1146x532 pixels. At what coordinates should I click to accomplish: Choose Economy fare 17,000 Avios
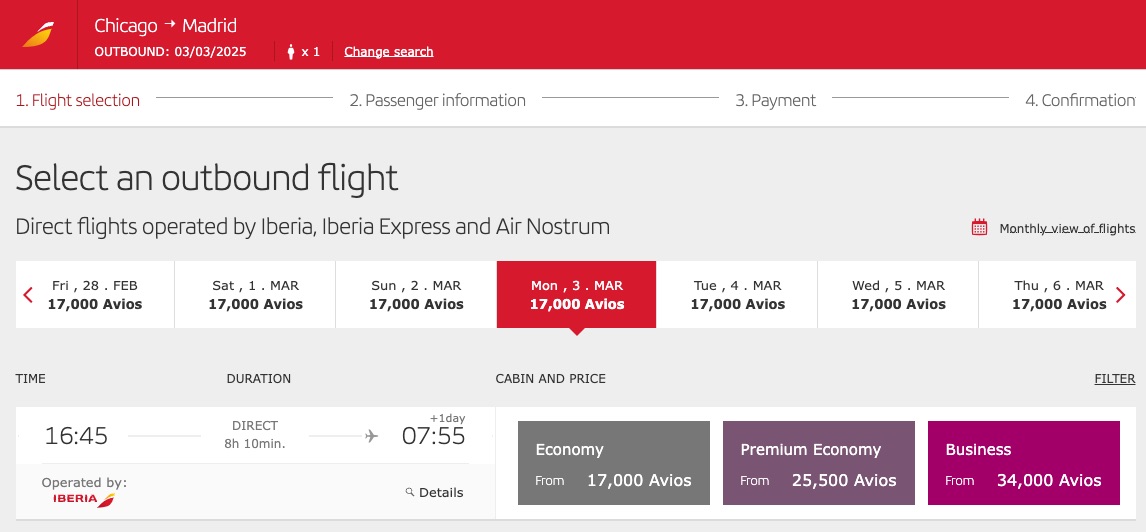pos(614,463)
